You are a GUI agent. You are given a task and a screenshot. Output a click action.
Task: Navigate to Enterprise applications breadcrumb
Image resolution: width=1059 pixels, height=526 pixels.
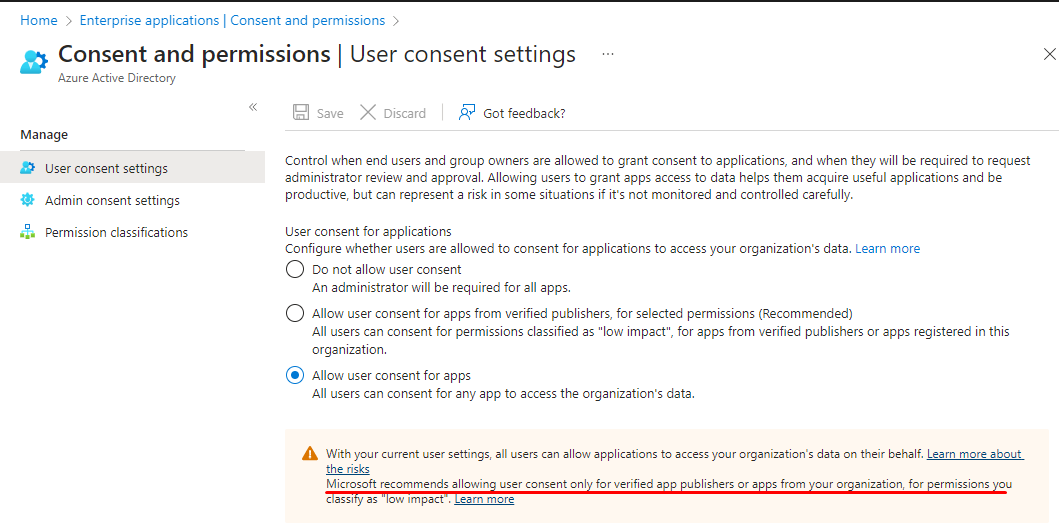(232, 21)
